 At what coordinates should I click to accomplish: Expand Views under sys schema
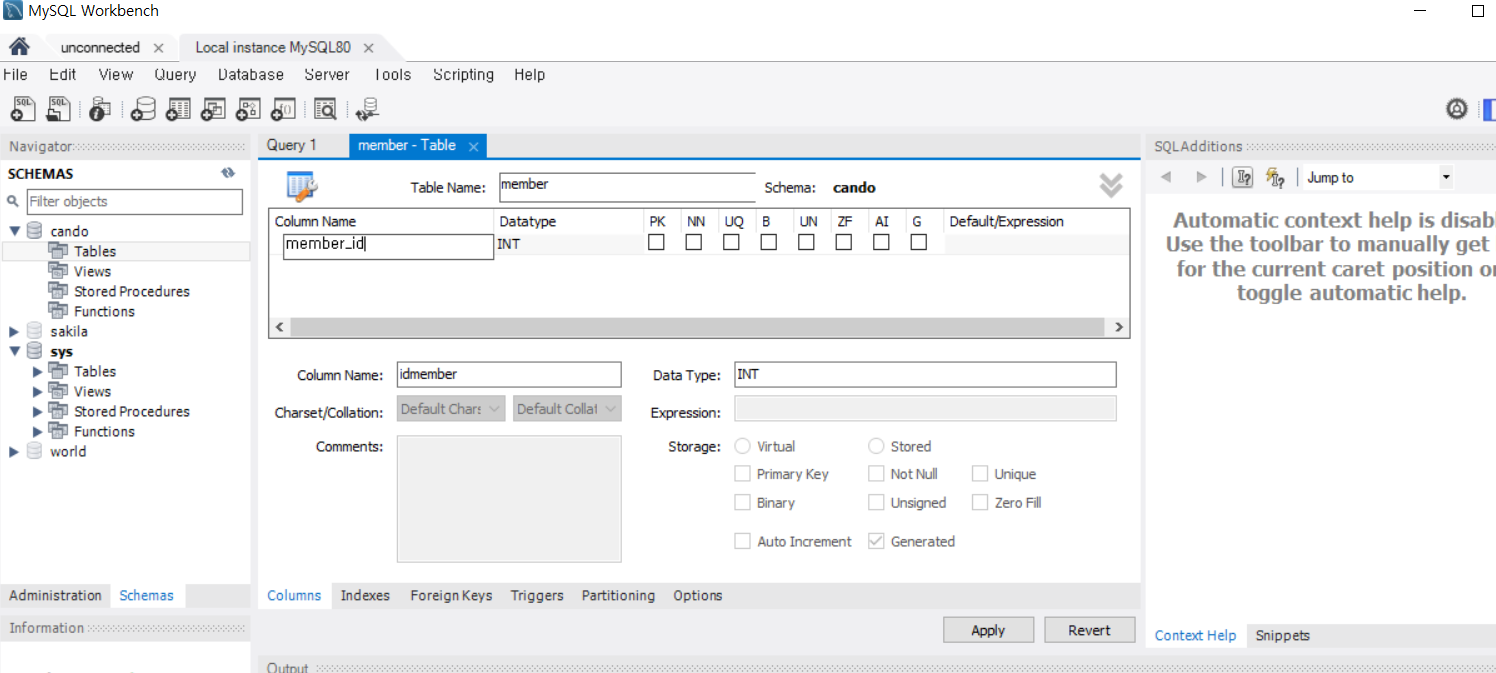(38, 391)
